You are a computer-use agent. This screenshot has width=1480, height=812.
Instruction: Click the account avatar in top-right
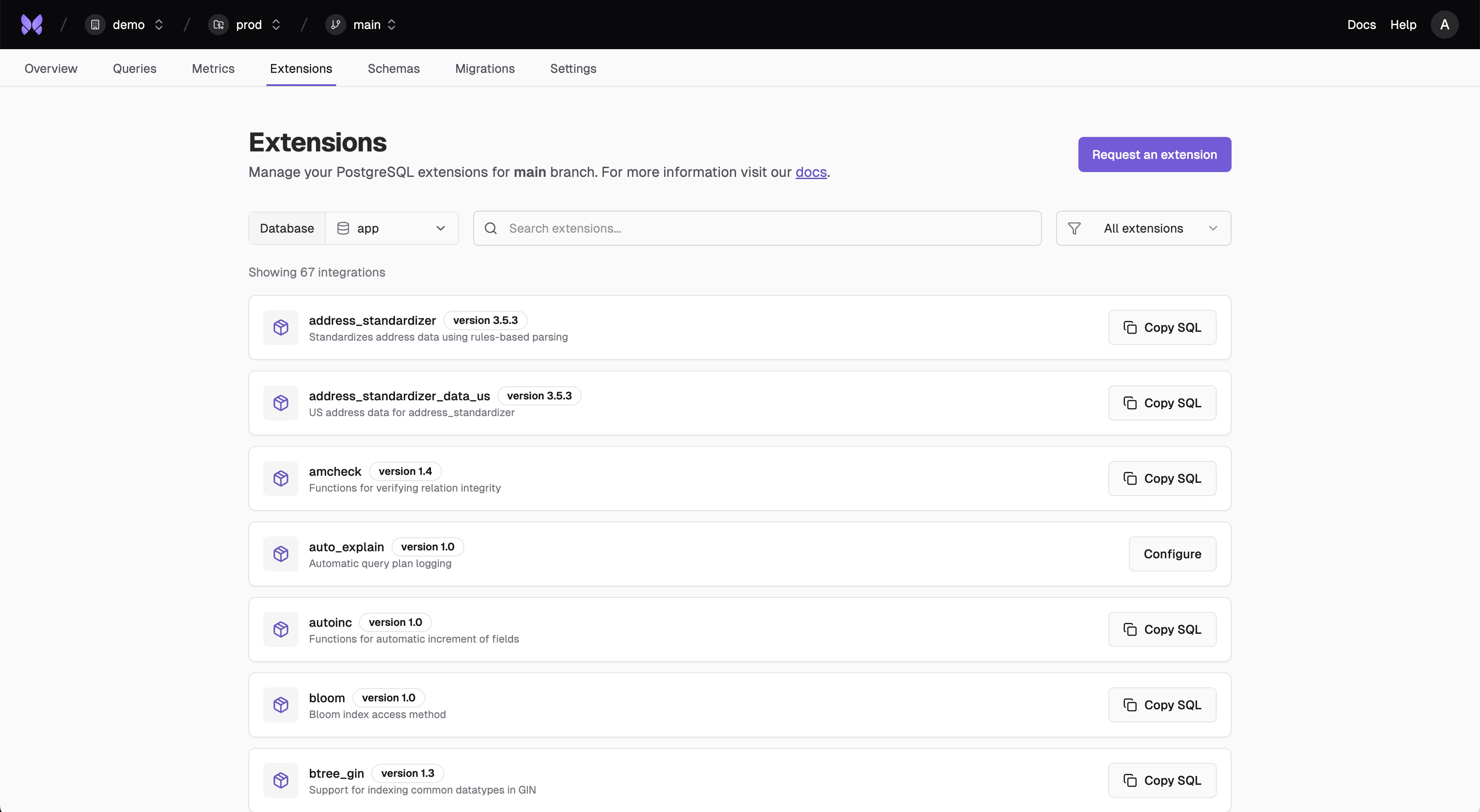coord(1445,24)
